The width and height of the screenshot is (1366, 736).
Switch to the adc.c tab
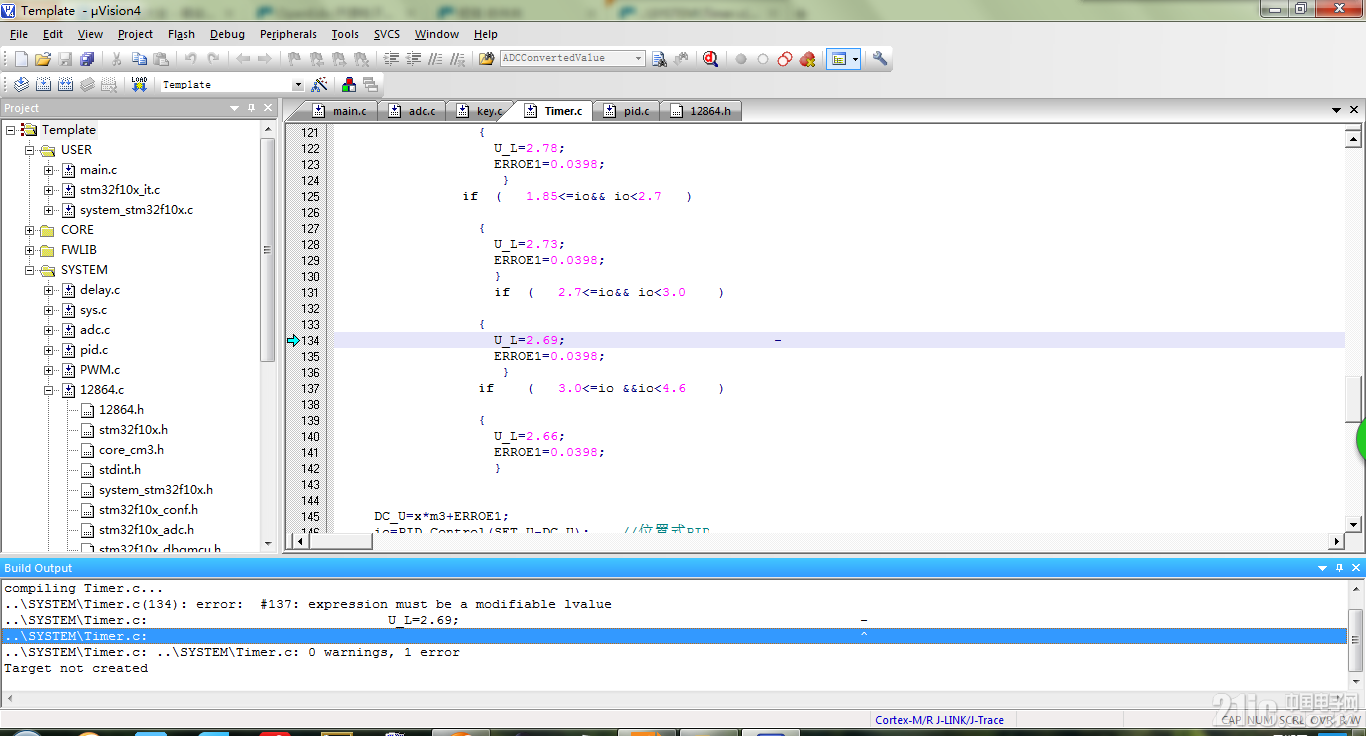(x=412, y=111)
